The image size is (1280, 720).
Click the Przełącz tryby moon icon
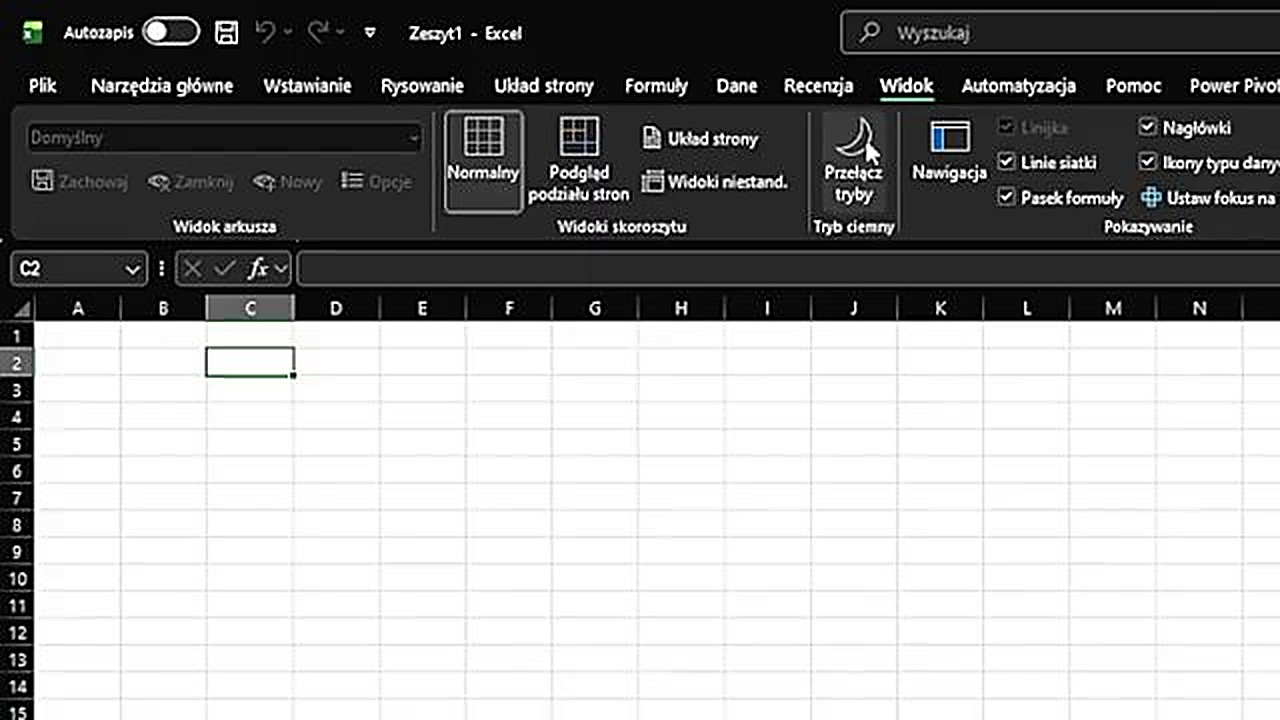coord(853,139)
